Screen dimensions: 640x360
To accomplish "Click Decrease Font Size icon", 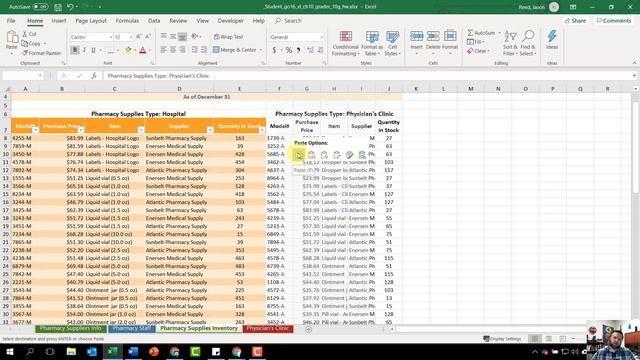I will (x=148, y=37).
